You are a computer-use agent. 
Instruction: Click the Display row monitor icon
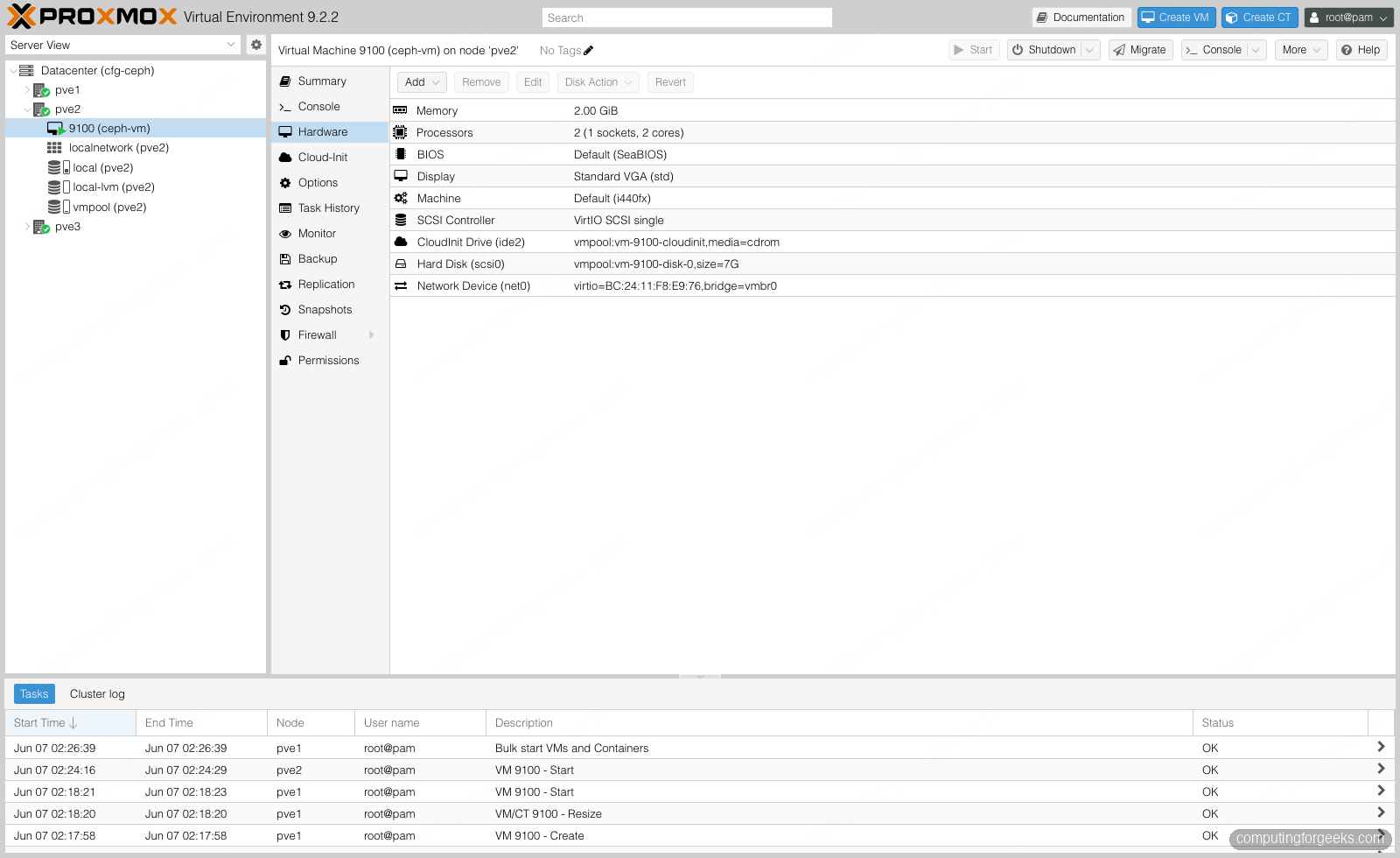401,176
